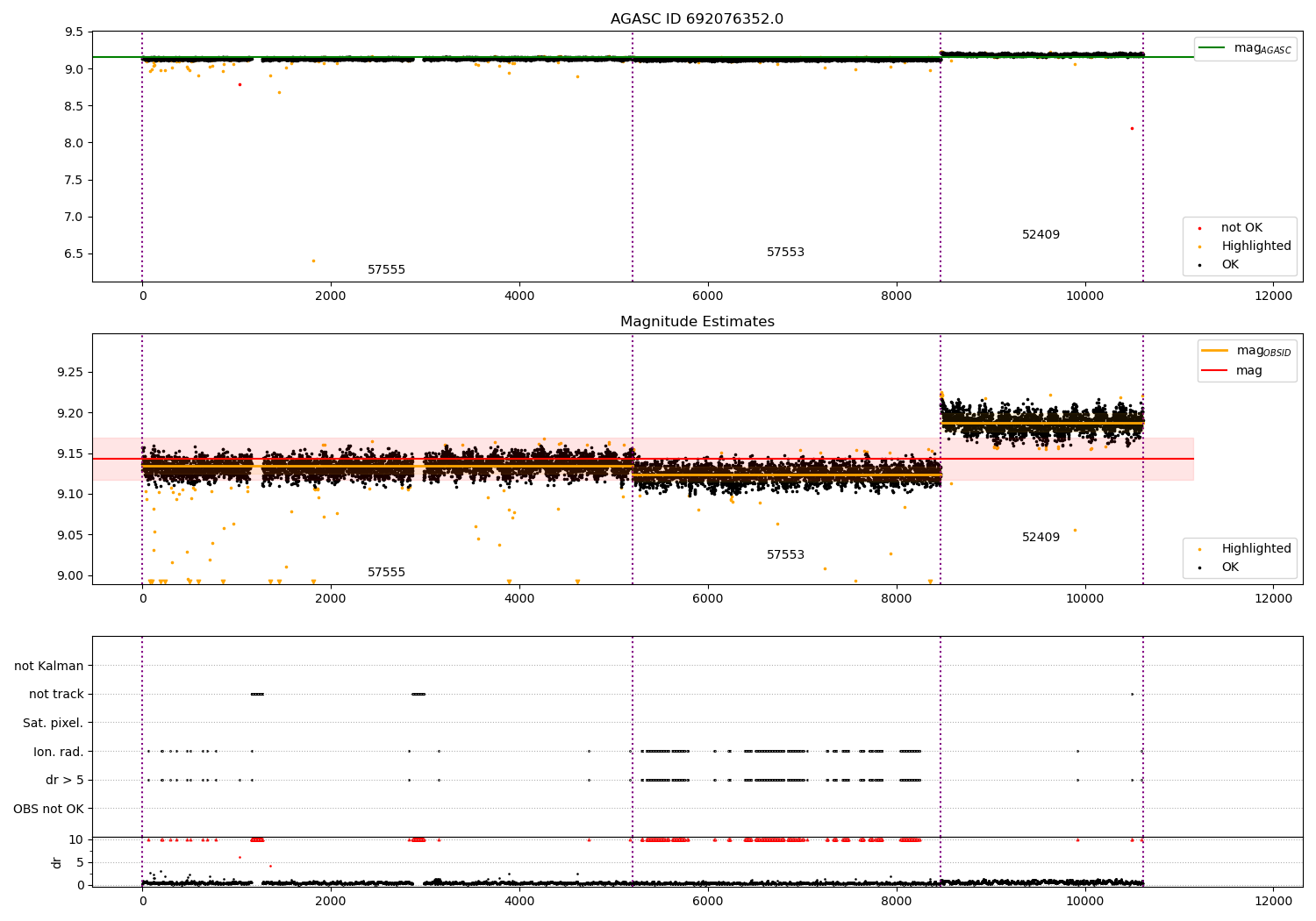Click the 4000 x-axis tick in Magnitude Estimates plot
The image size is (1316, 921).
tap(519, 599)
